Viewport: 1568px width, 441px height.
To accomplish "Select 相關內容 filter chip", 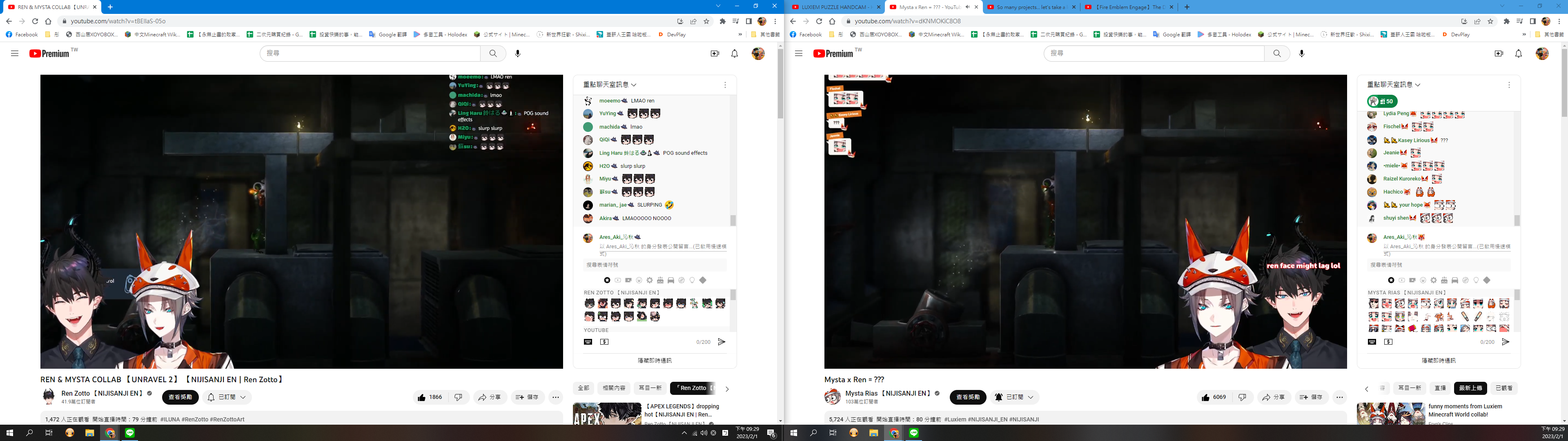I will coord(614,388).
